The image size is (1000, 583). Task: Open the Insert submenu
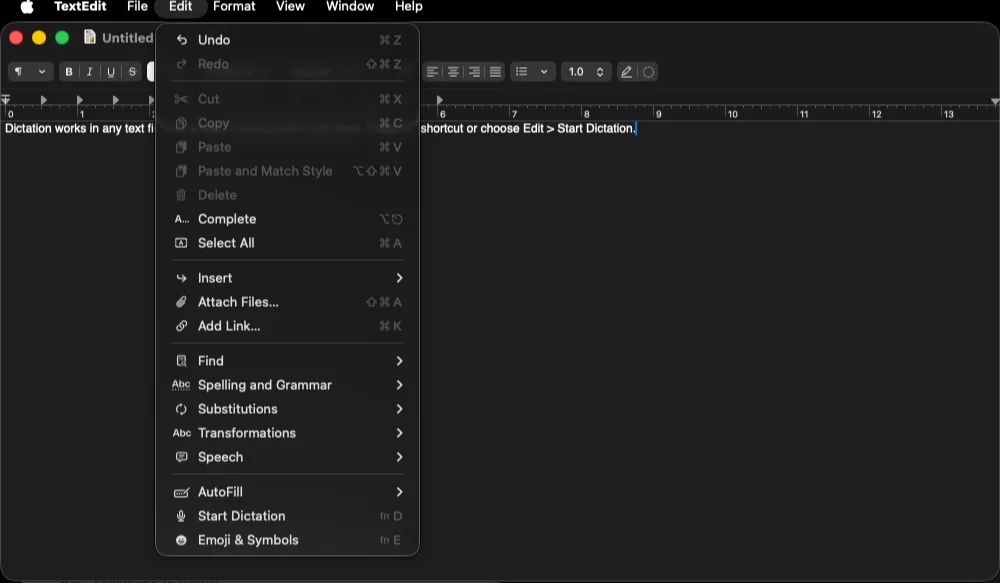click(x=287, y=278)
